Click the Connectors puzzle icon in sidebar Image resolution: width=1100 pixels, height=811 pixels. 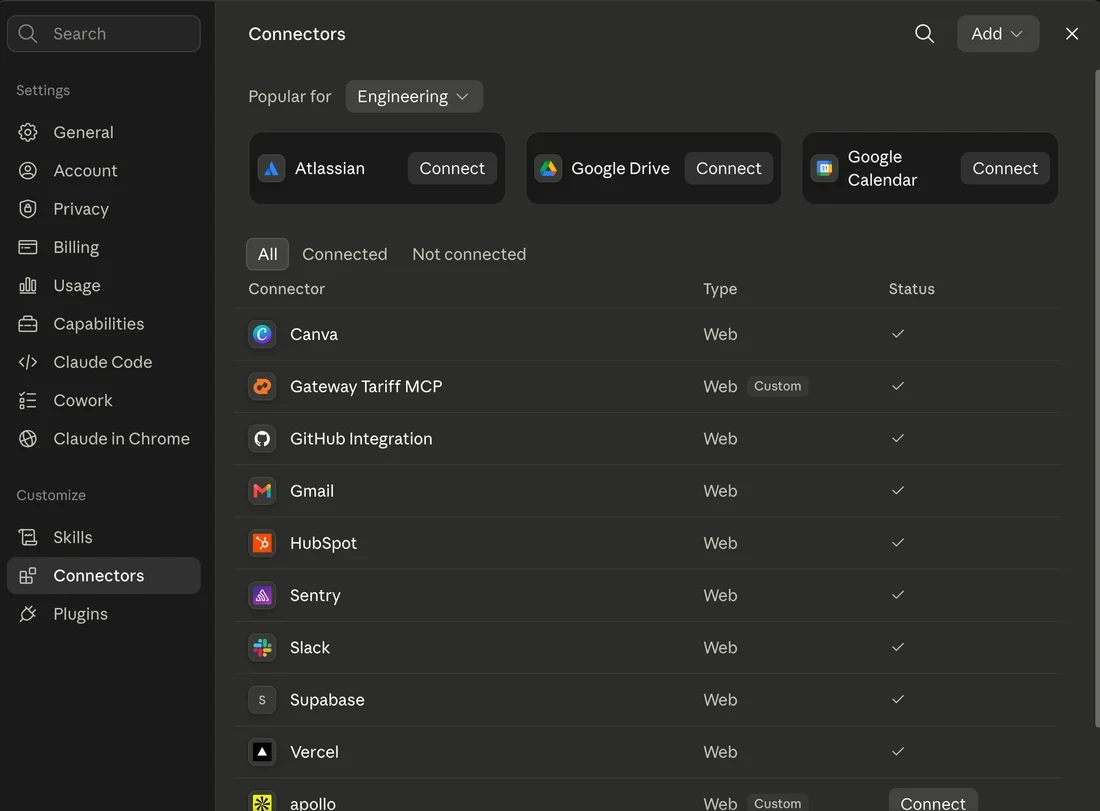(27, 576)
